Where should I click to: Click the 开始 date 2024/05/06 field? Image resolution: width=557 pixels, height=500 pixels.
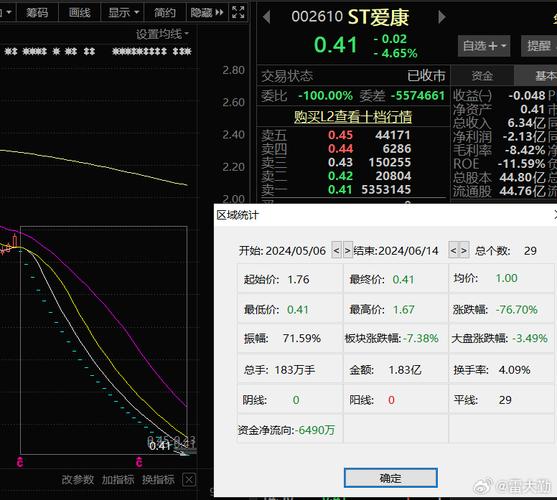point(296,251)
